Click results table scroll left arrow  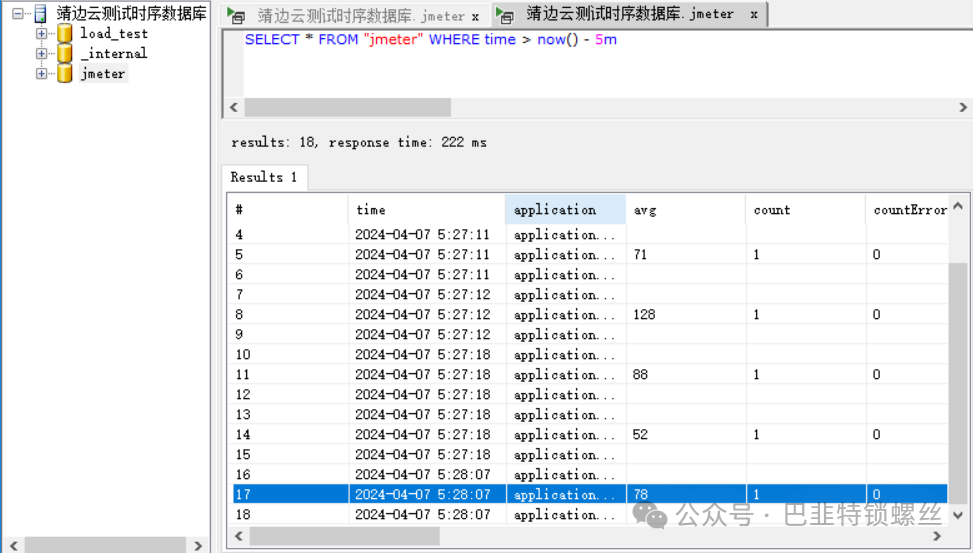point(239,536)
